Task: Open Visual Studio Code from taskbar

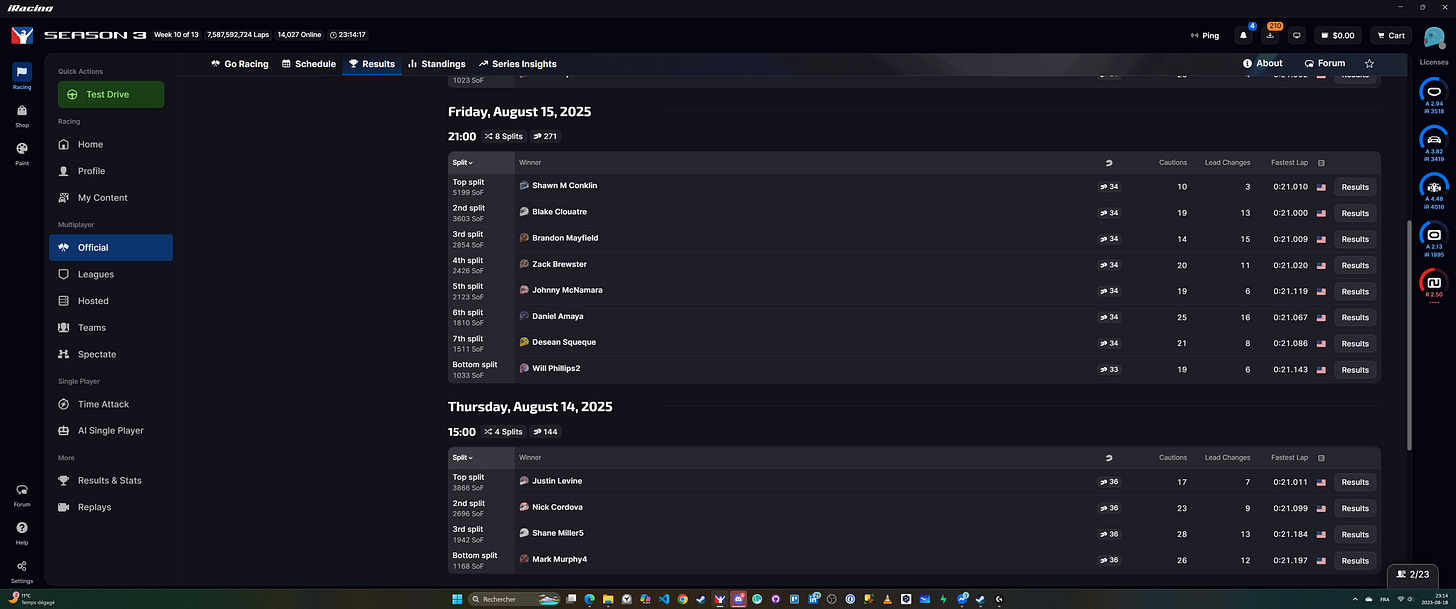Action: [664, 599]
